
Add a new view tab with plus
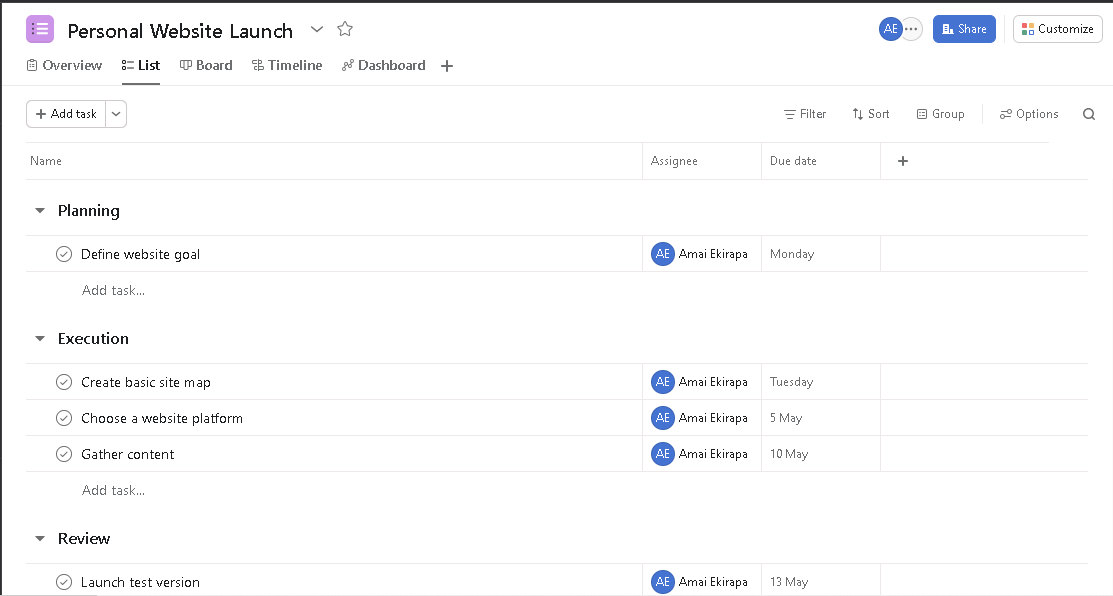click(x=446, y=66)
